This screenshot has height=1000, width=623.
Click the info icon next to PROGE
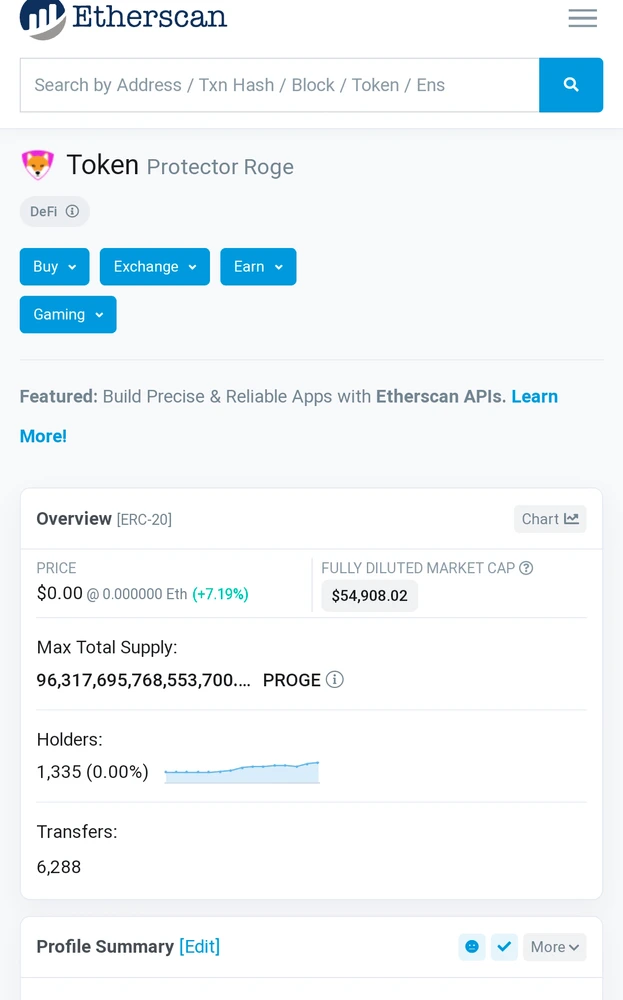(335, 680)
